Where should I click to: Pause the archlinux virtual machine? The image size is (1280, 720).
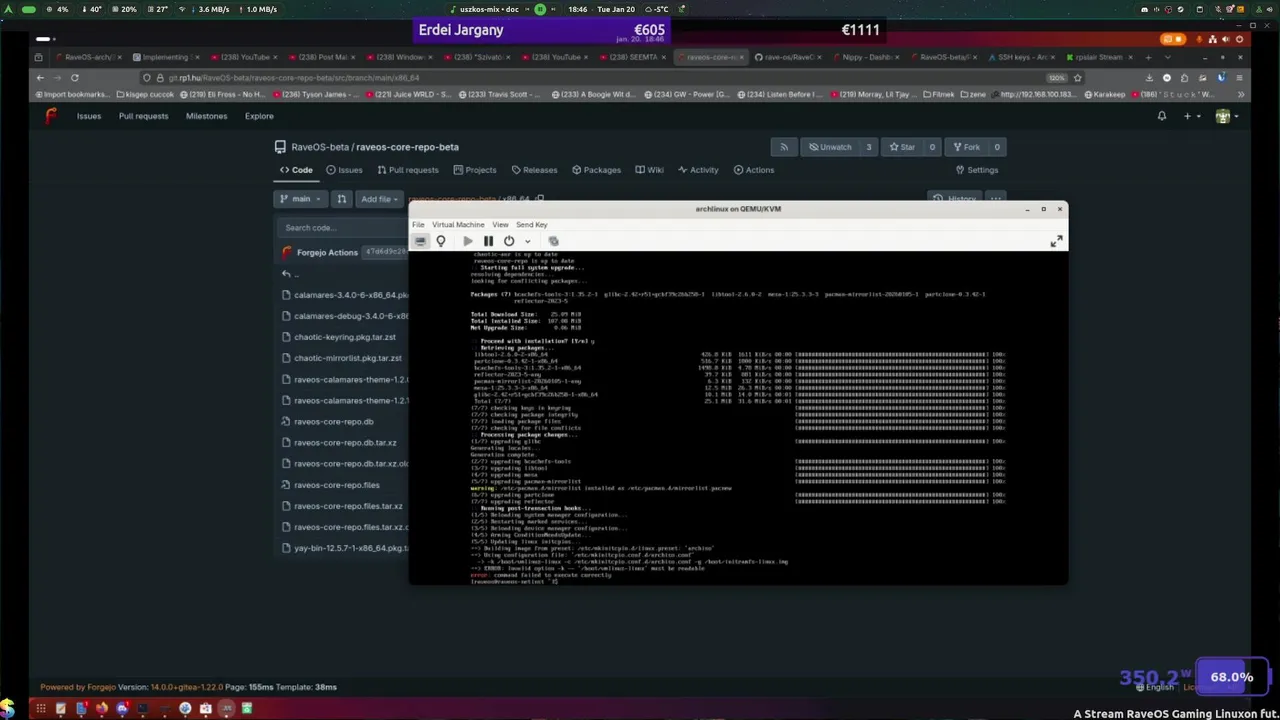pyautogui.click(x=488, y=241)
